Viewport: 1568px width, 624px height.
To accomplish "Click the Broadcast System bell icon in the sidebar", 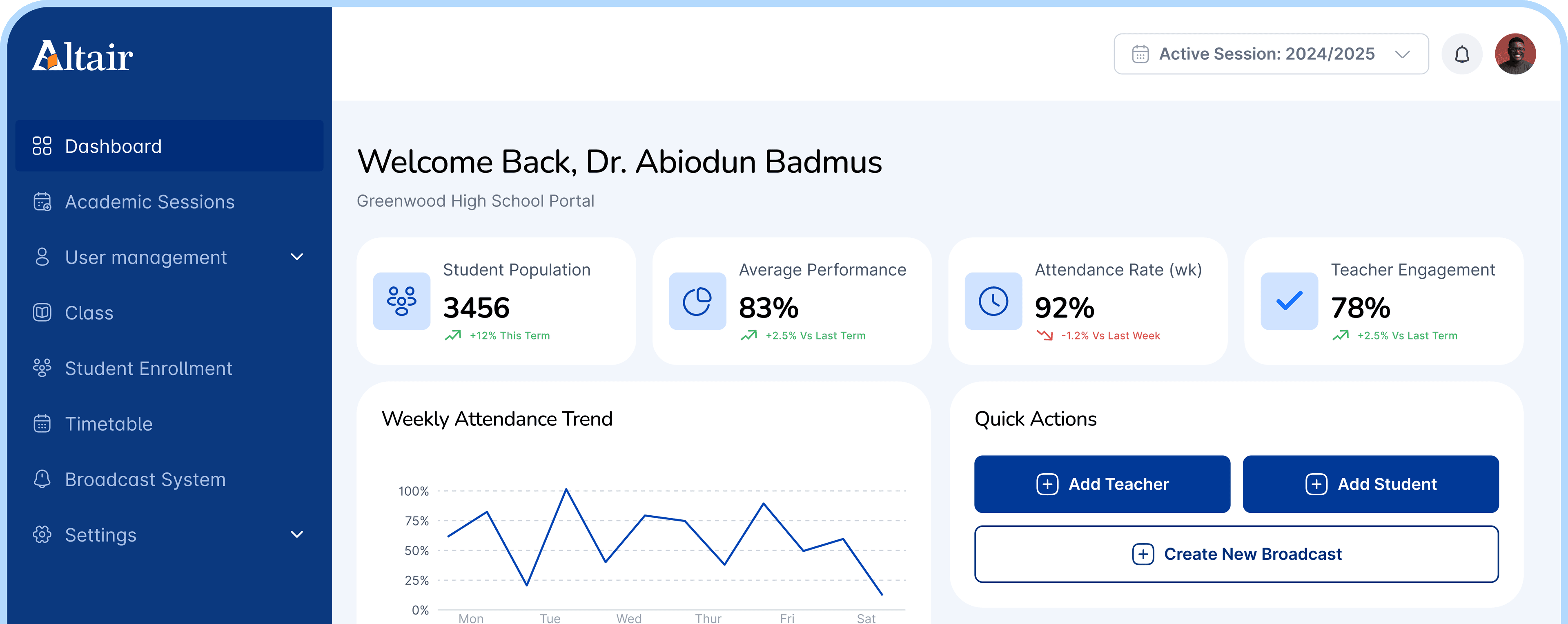I will (x=42, y=479).
